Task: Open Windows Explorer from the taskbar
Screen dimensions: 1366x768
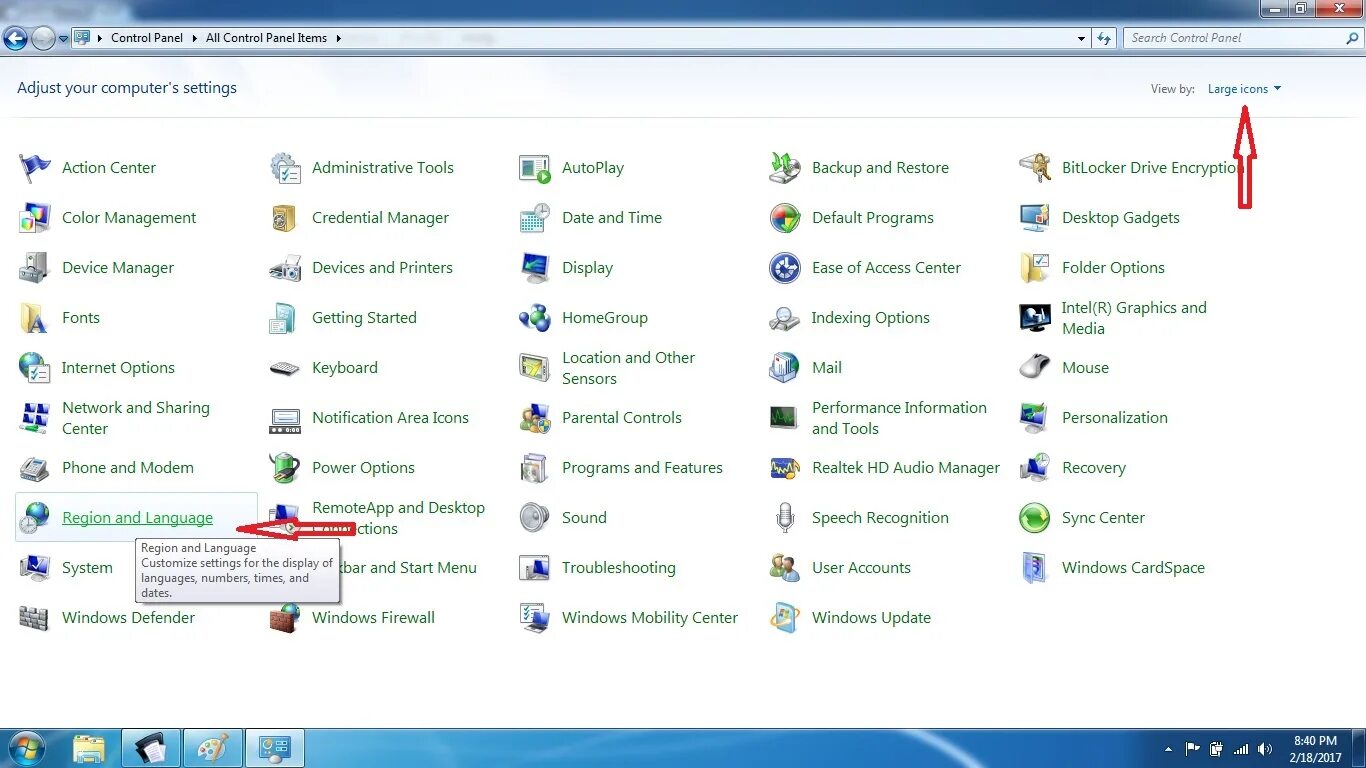Action: (89, 748)
